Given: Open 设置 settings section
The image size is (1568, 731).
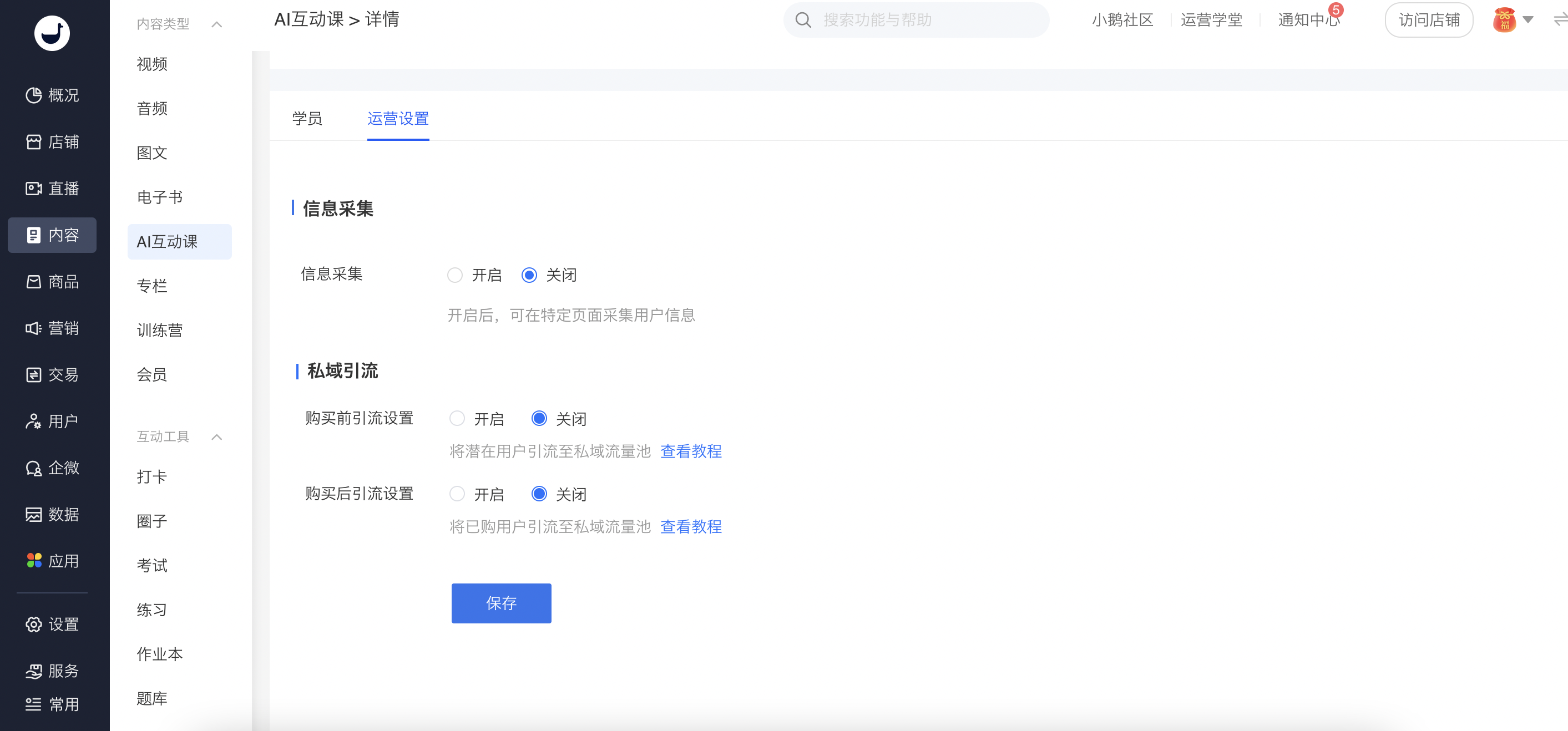Looking at the screenshot, I should [52, 624].
